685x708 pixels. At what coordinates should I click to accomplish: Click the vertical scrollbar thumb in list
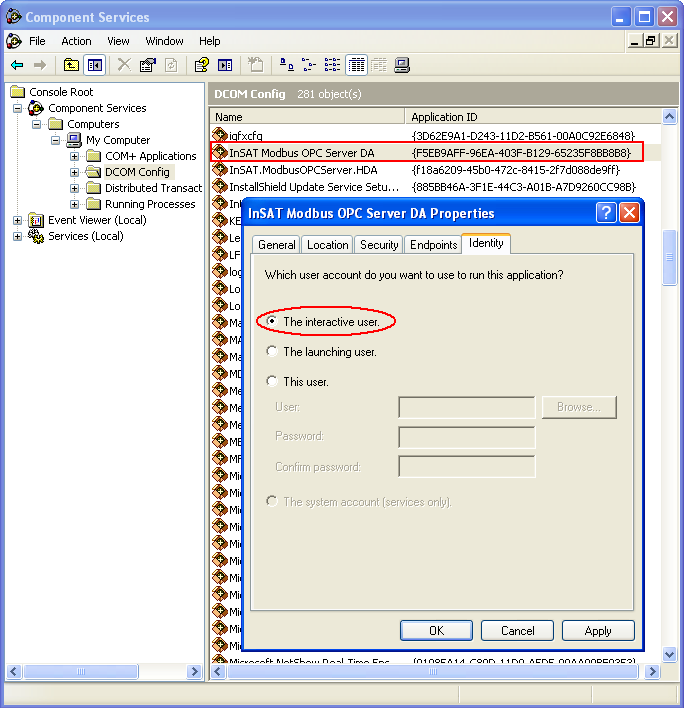pos(669,258)
